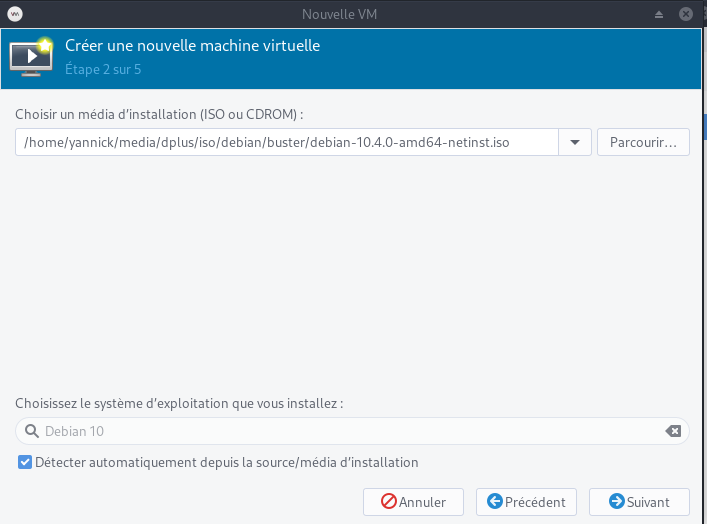Viewport: 707px width, 524px height.
Task: Click the red cancel icon on Annuler
Action: tap(389, 502)
